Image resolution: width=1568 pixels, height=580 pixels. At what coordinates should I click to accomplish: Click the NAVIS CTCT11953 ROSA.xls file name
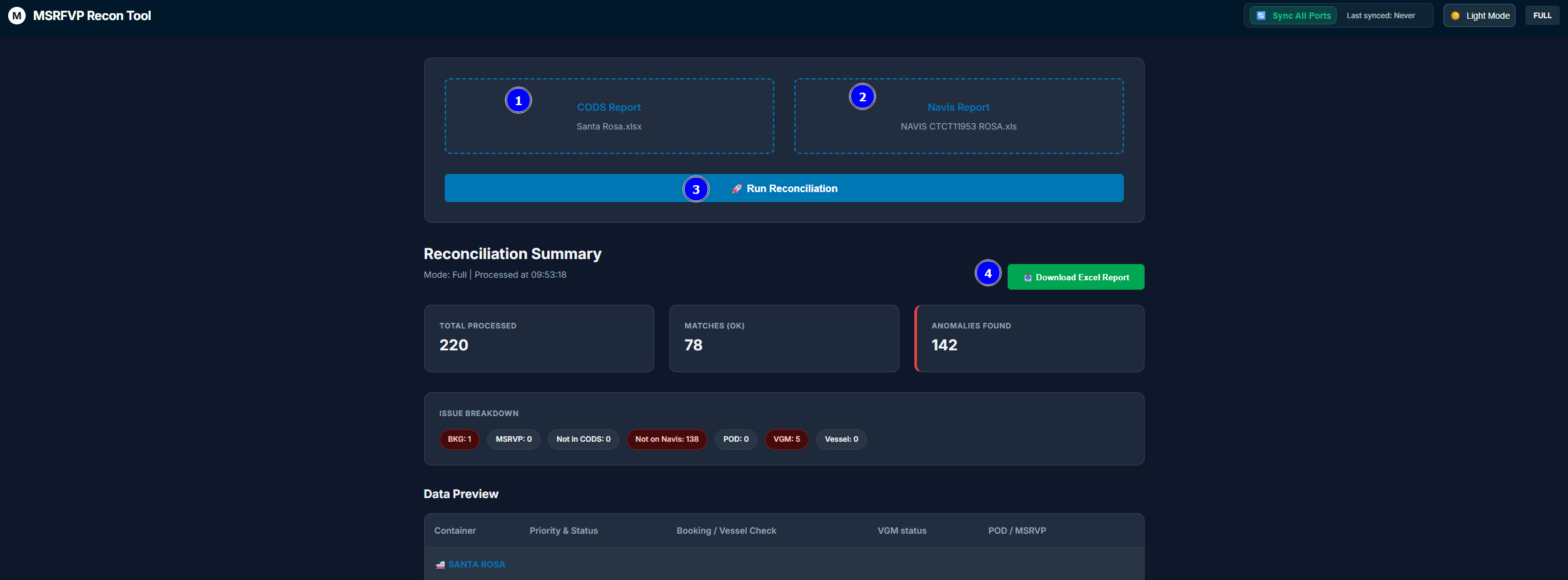tap(959, 126)
